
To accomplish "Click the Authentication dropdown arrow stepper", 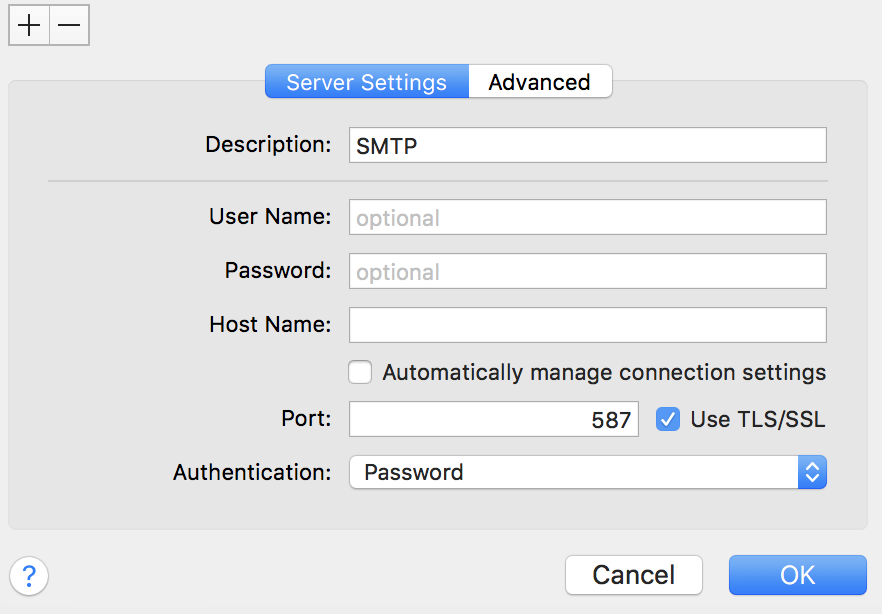I will pyautogui.click(x=812, y=472).
